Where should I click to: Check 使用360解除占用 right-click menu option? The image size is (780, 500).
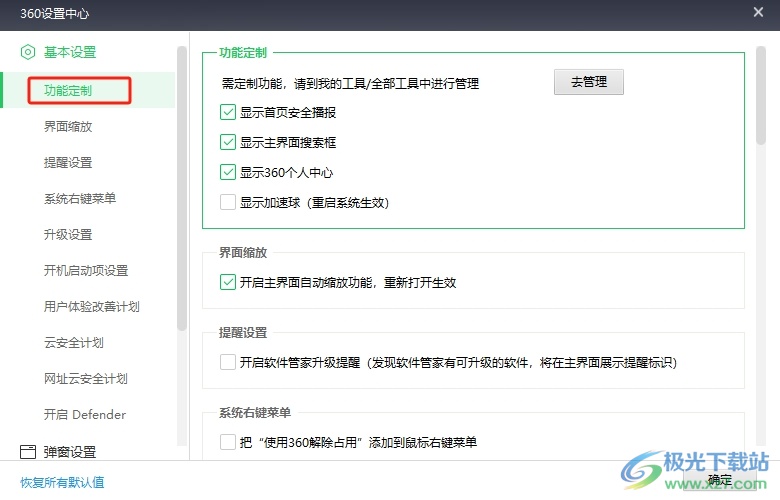click(x=228, y=442)
